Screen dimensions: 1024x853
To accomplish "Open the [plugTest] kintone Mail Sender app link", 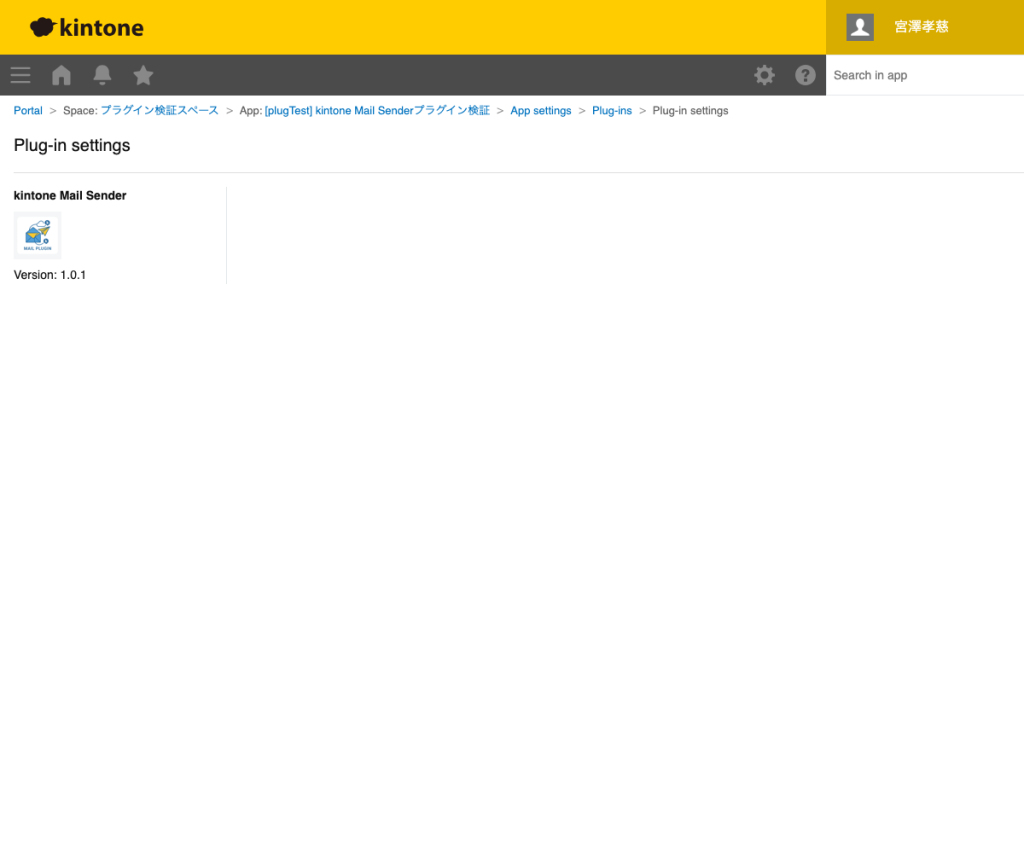I will coord(377,110).
